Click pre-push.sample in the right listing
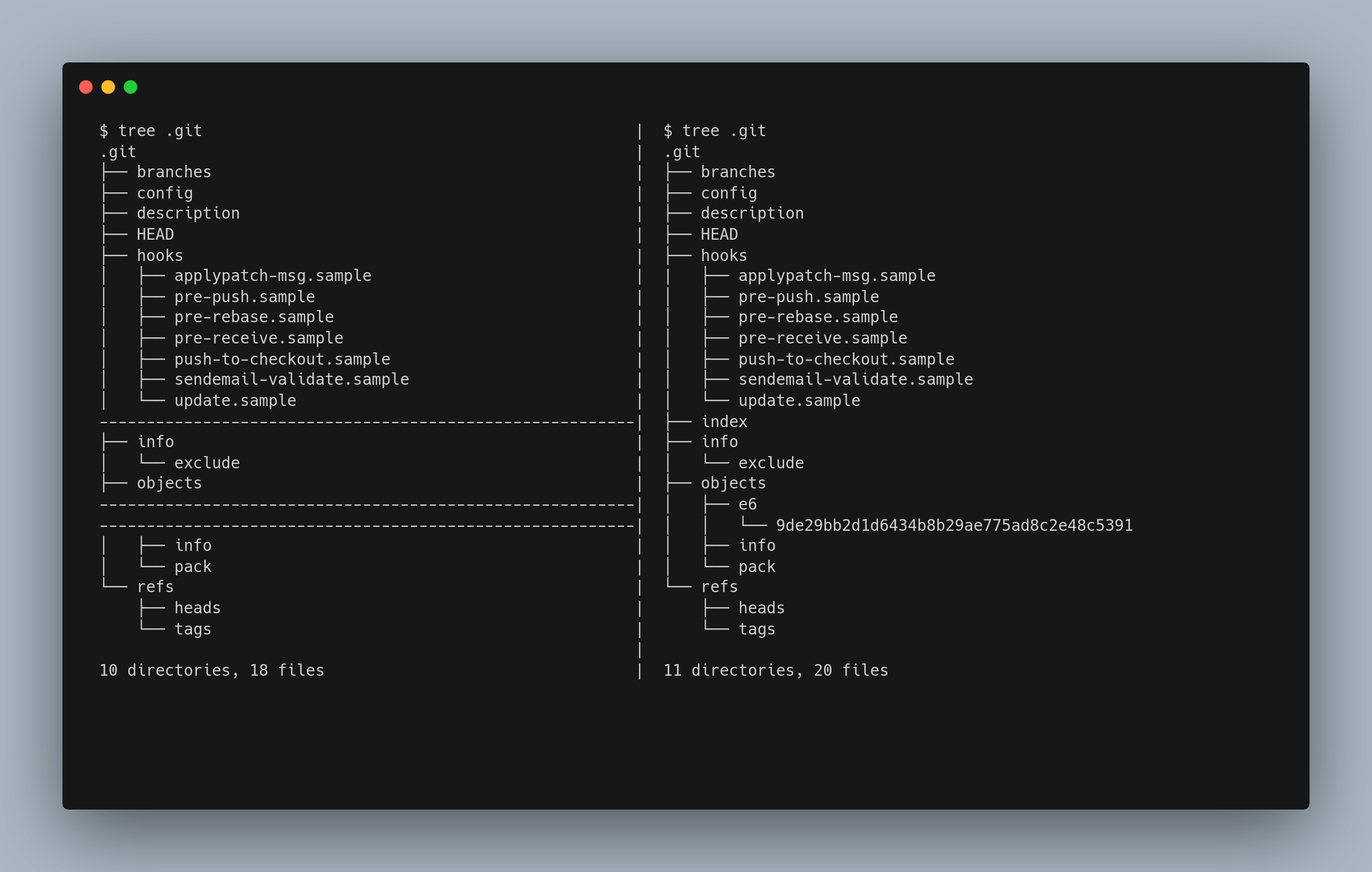 (x=809, y=297)
